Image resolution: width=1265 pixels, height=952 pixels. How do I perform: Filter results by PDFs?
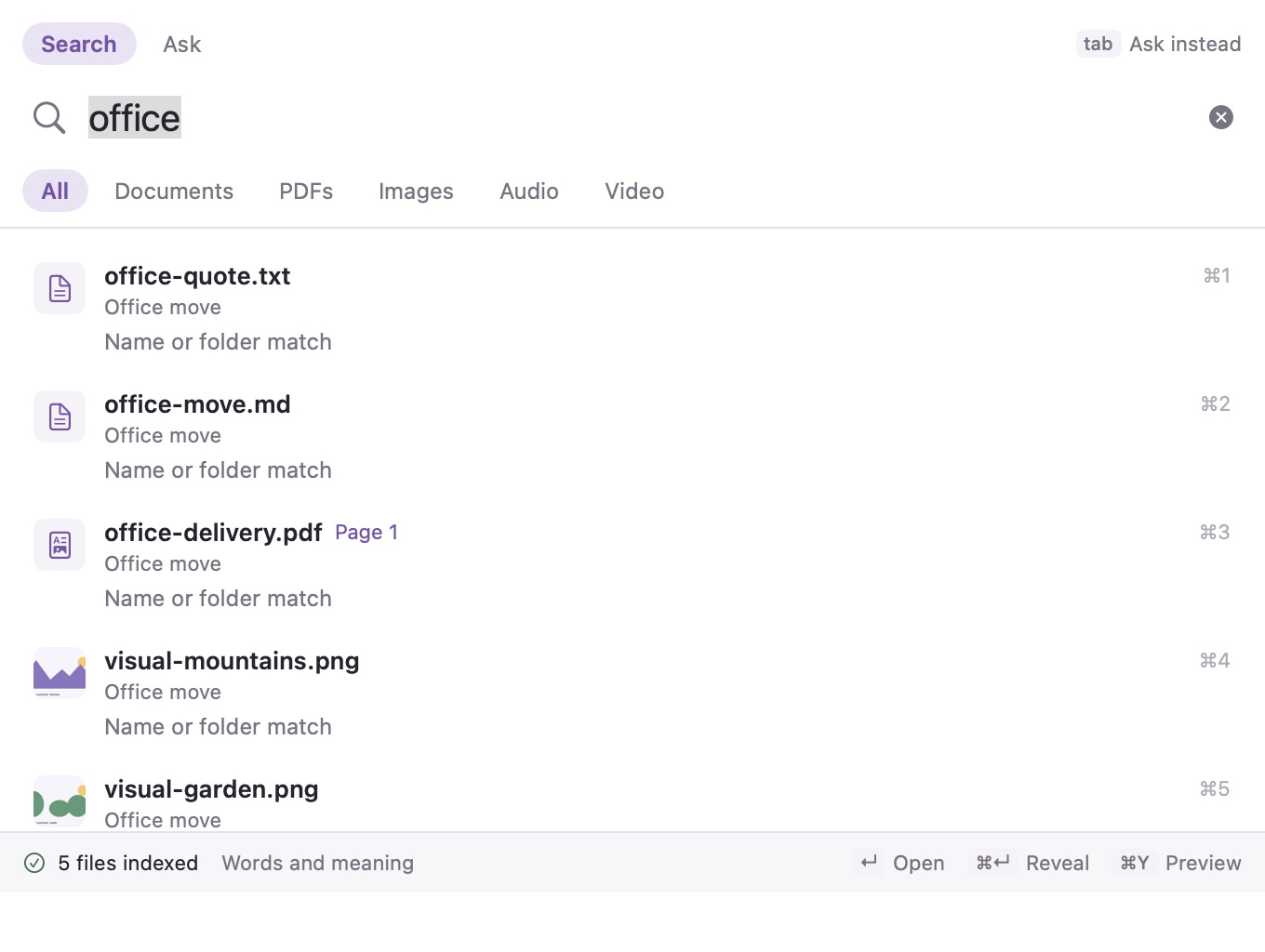point(306,191)
